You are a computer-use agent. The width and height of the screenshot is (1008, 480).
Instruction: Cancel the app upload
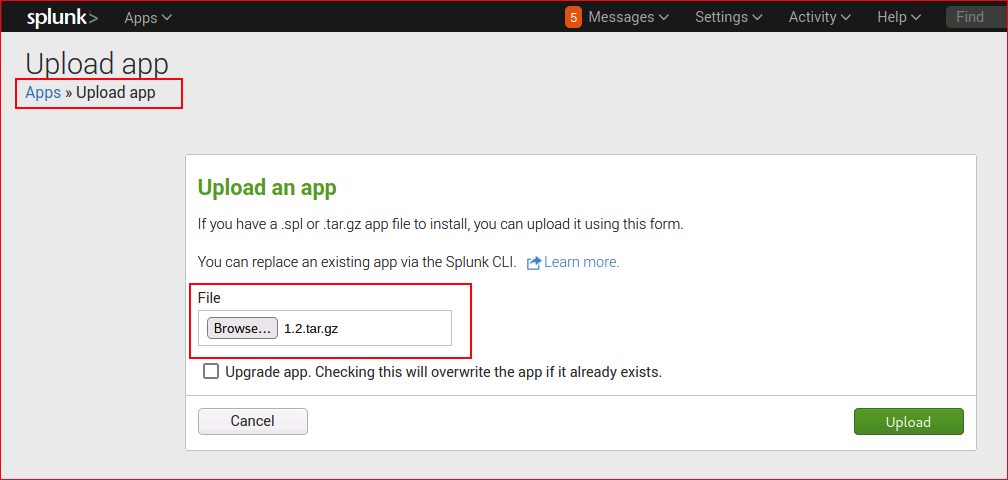(253, 422)
